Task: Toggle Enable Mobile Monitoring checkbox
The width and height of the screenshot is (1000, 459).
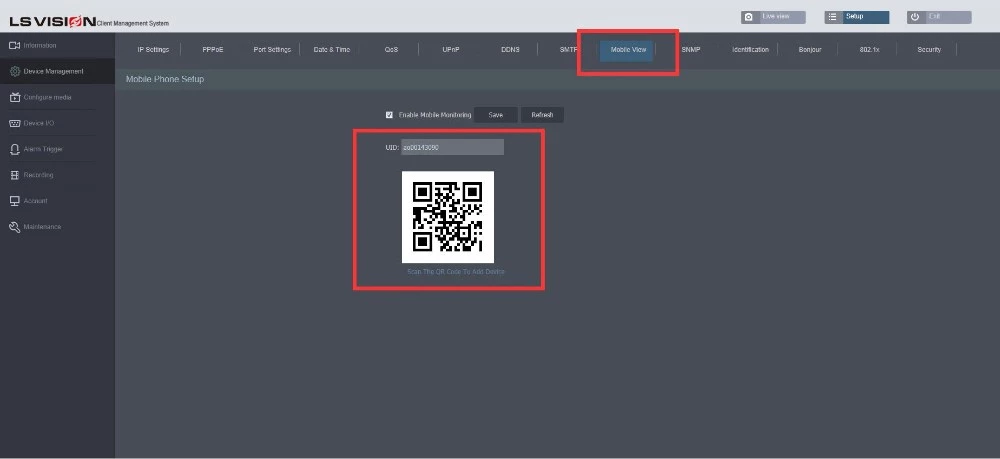Action: 389,115
